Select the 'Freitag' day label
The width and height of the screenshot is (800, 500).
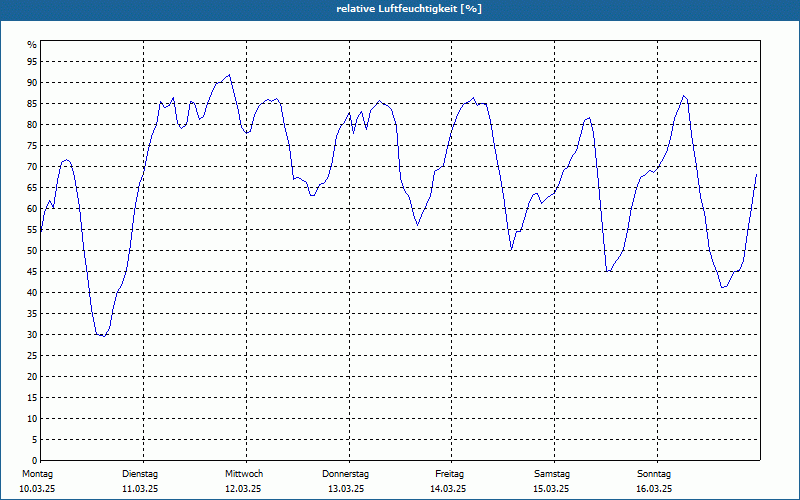(x=449, y=474)
